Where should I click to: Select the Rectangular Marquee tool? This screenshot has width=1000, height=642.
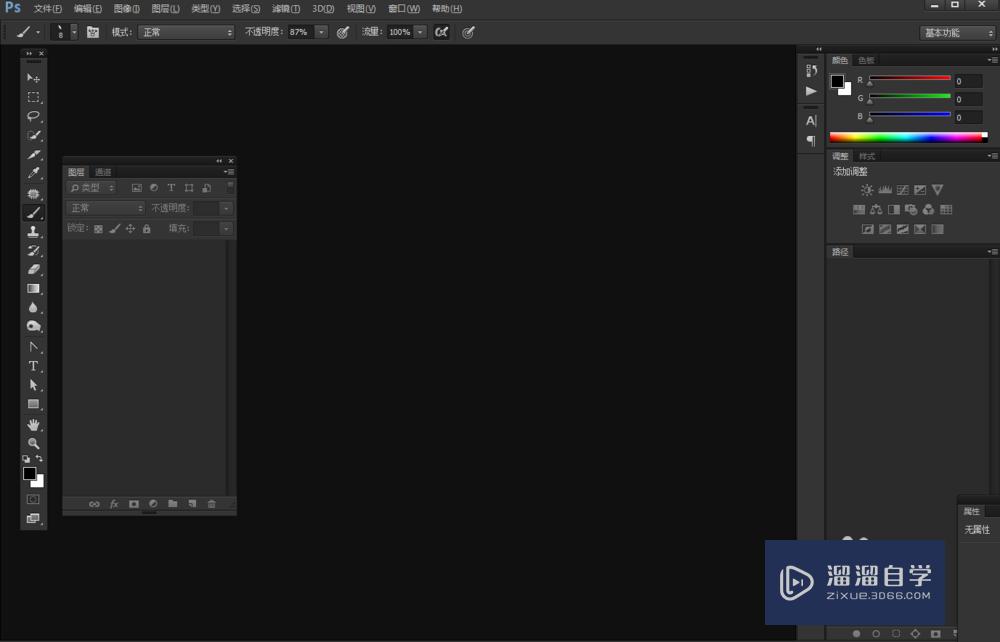point(33,97)
